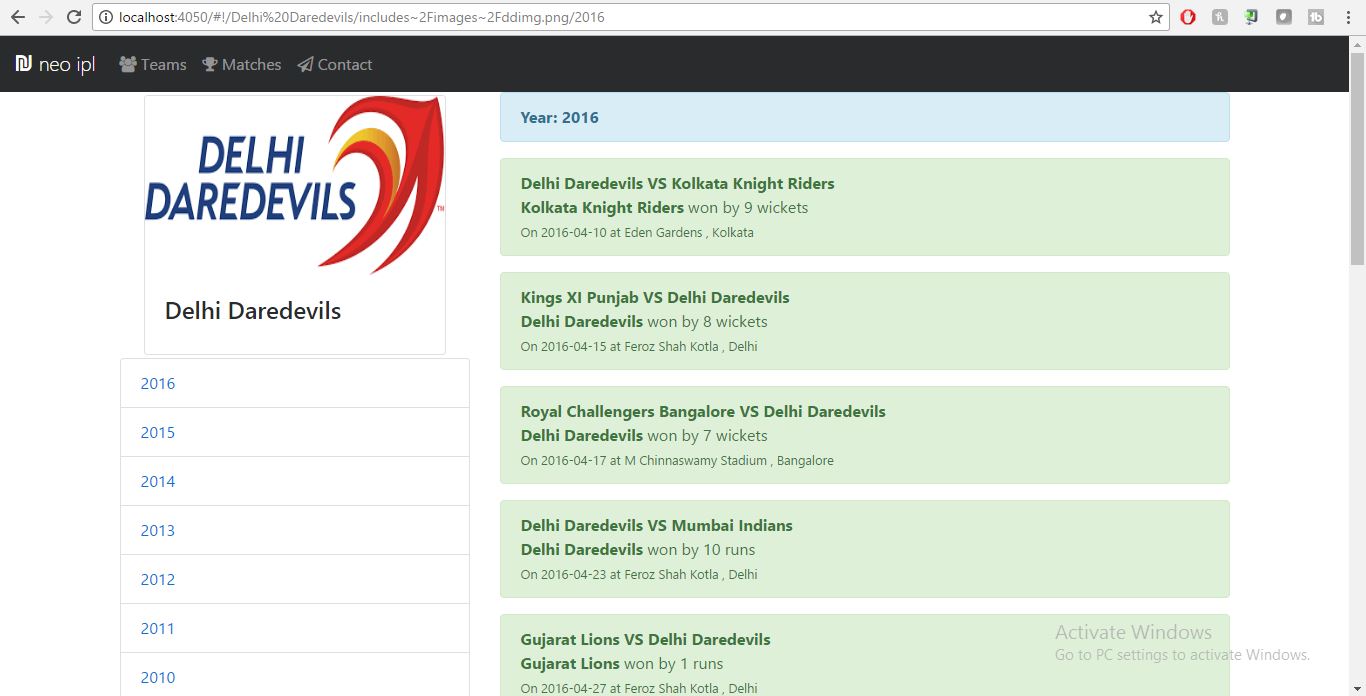Open the red stop-hand ad blocker extension
The height and width of the screenshot is (696, 1366).
(x=1188, y=17)
